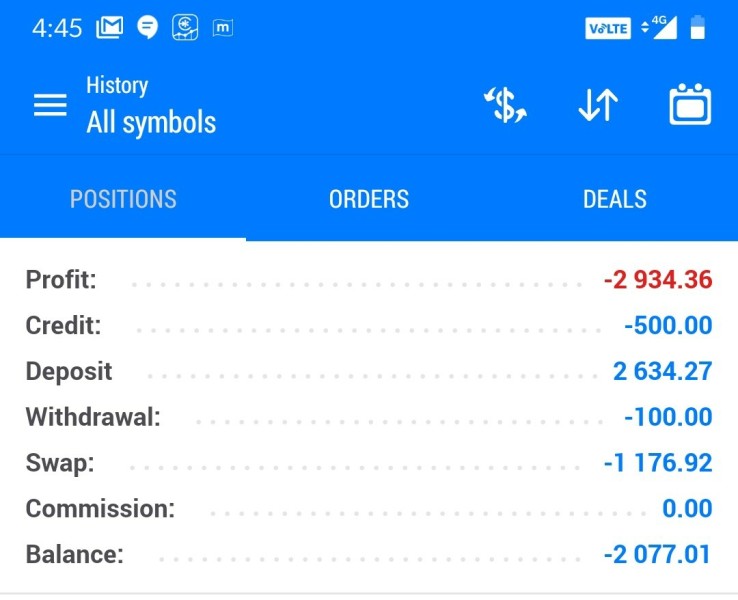Image resolution: width=738 pixels, height=600 pixels.
Task: Tap the 4G signal strength icon
Action: click(x=660, y=28)
